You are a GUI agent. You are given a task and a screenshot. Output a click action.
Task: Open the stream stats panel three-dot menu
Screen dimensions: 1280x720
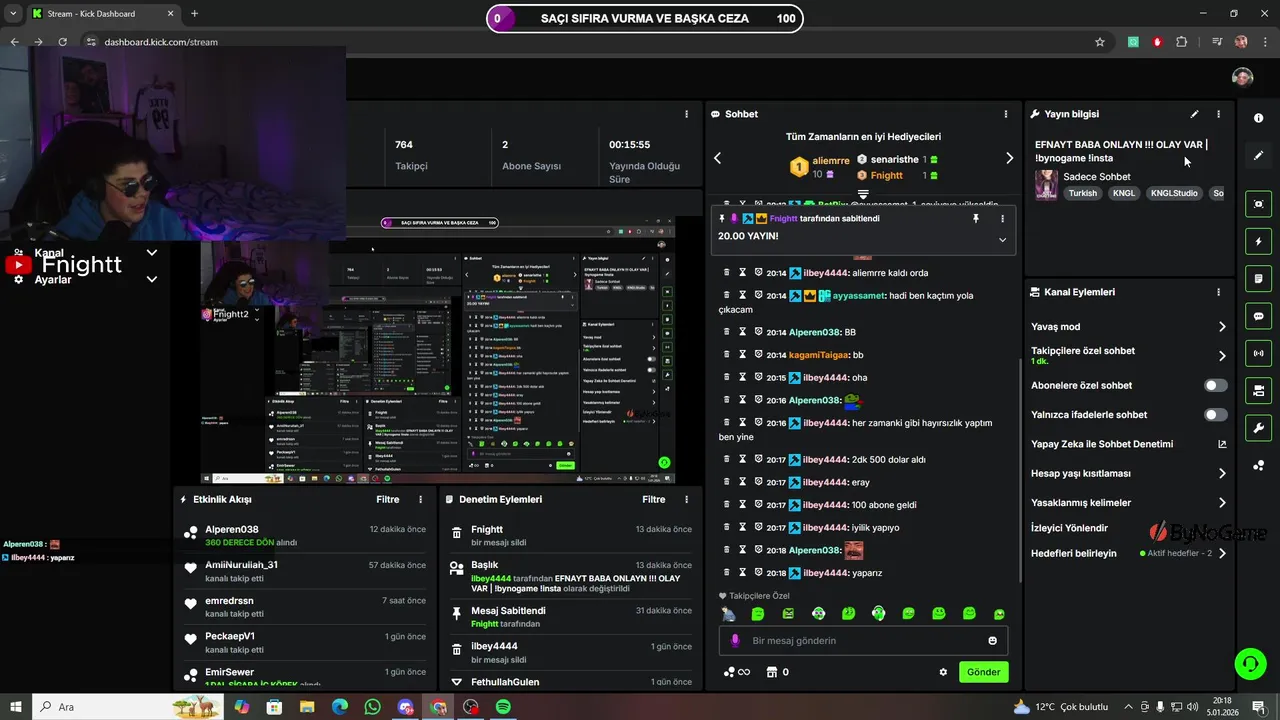686,114
